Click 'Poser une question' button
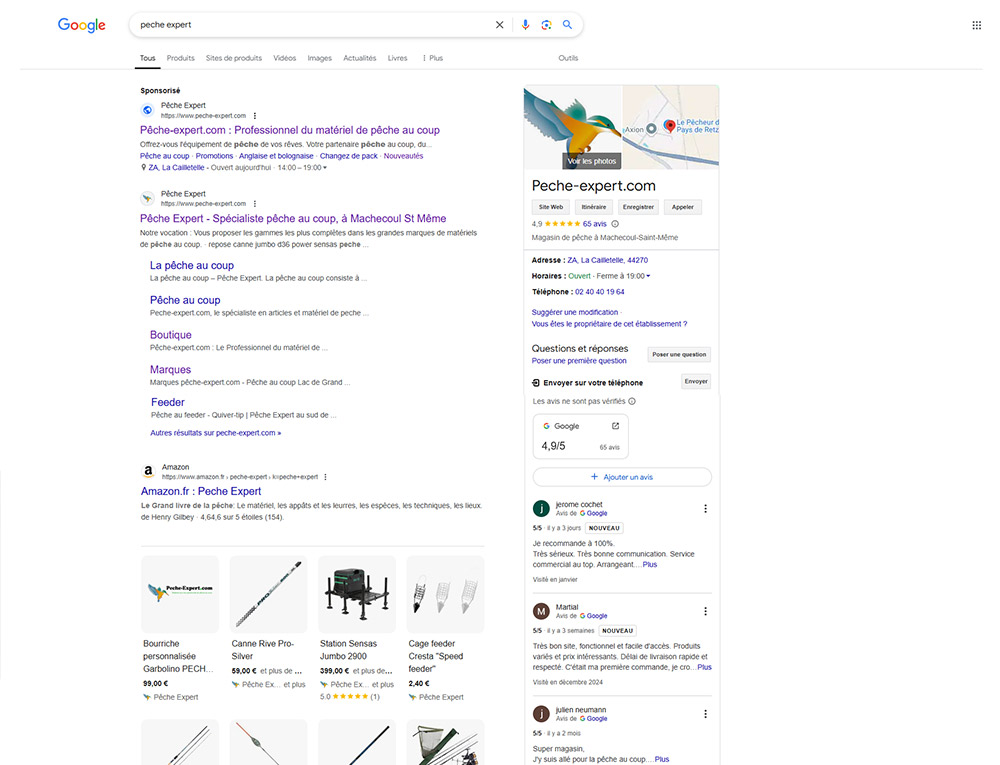The height and width of the screenshot is (765, 1000). (679, 354)
